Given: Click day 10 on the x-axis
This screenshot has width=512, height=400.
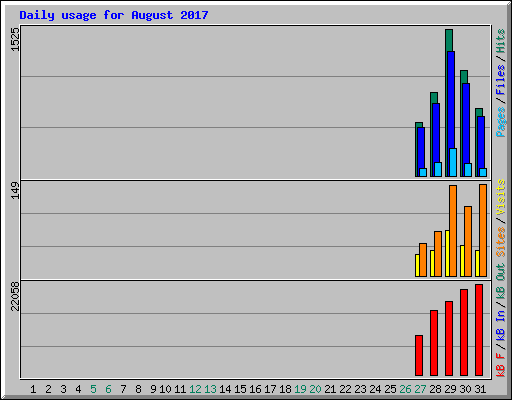Looking at the screenshot, I should [x=165, y=389].
